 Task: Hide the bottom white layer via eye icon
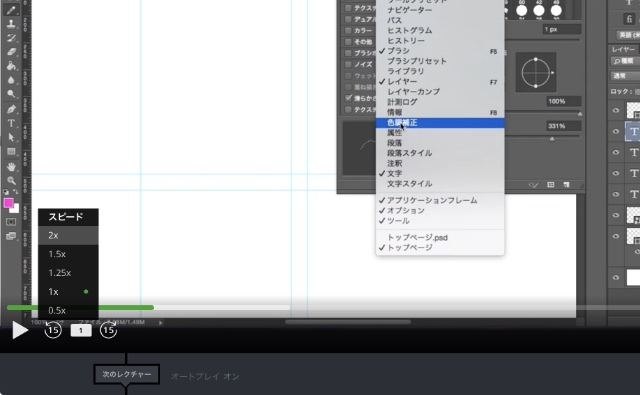[x=616, y=277]
